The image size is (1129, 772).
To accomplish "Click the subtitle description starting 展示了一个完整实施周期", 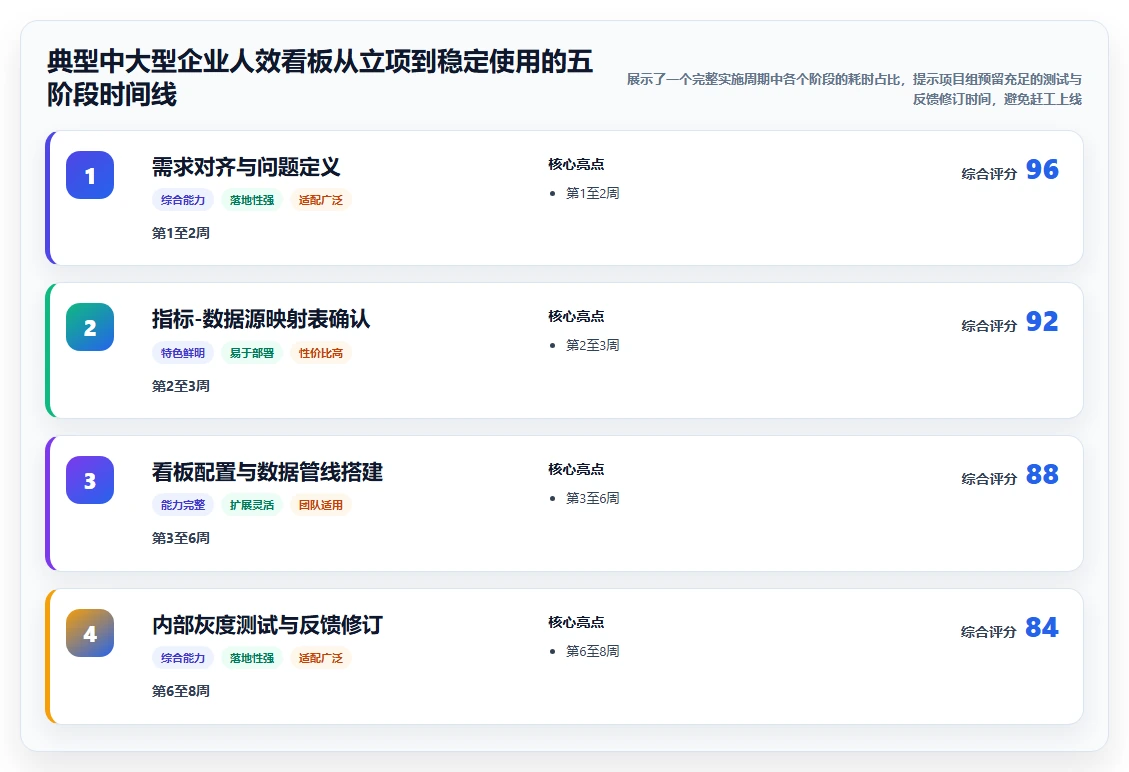I will click(x=854, y=89).
